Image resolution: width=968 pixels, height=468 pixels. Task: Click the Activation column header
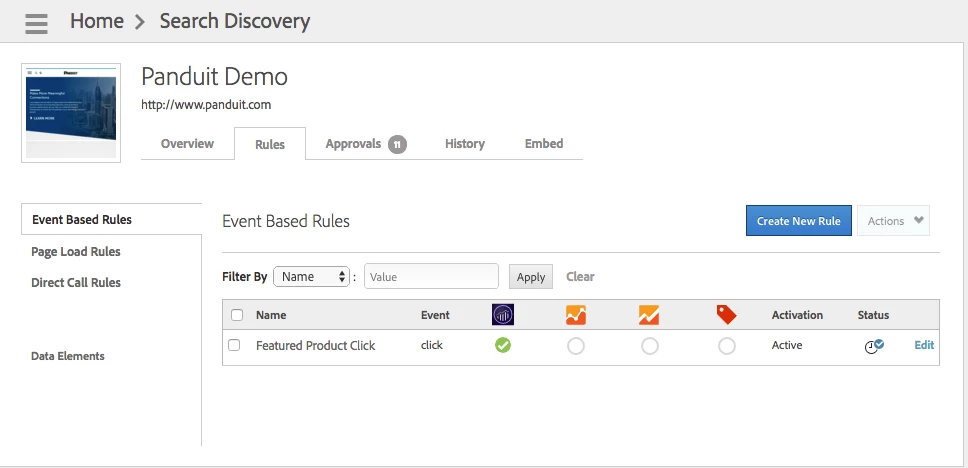(797, 315)
